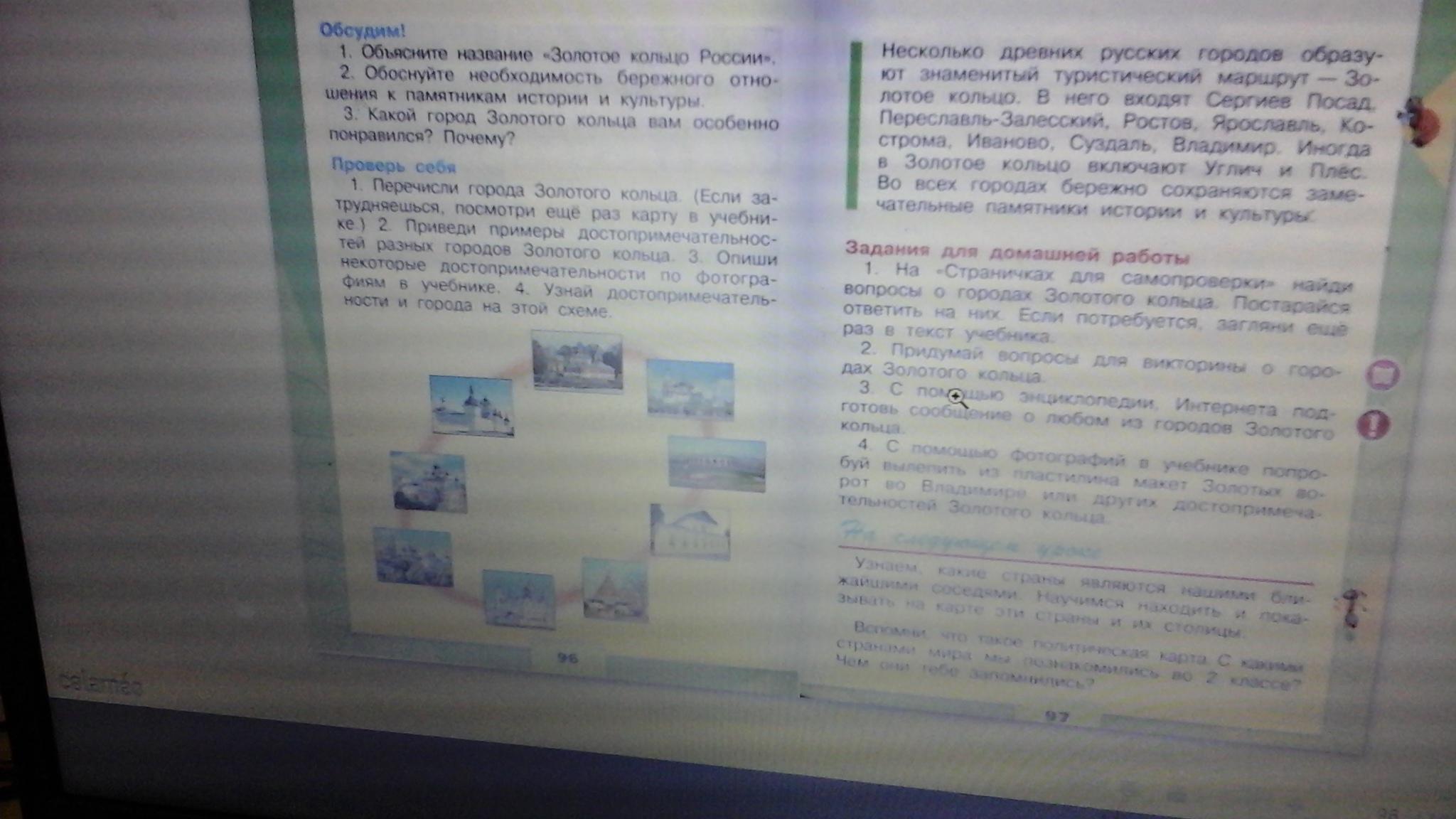Open the photo directly below the white kremlin towers photo

429,483
